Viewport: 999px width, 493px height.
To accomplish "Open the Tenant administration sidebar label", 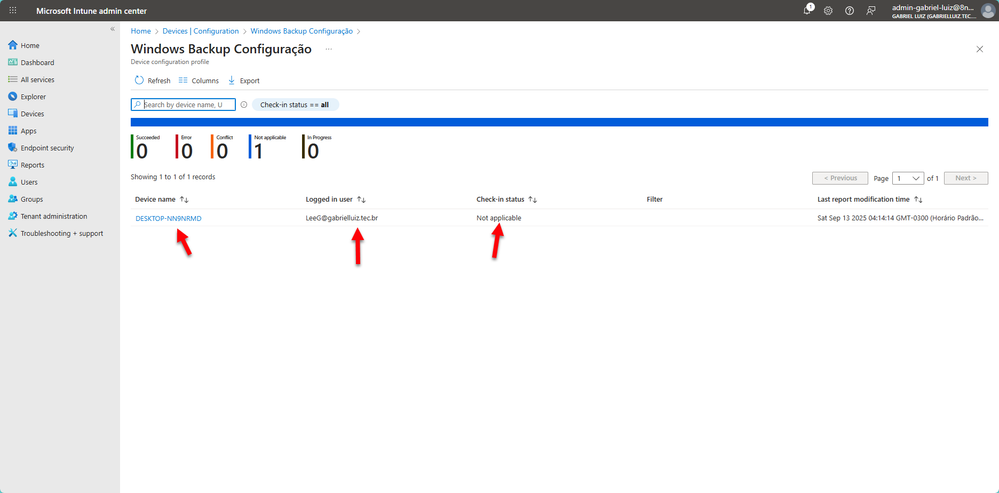I will tap(54, 217).
